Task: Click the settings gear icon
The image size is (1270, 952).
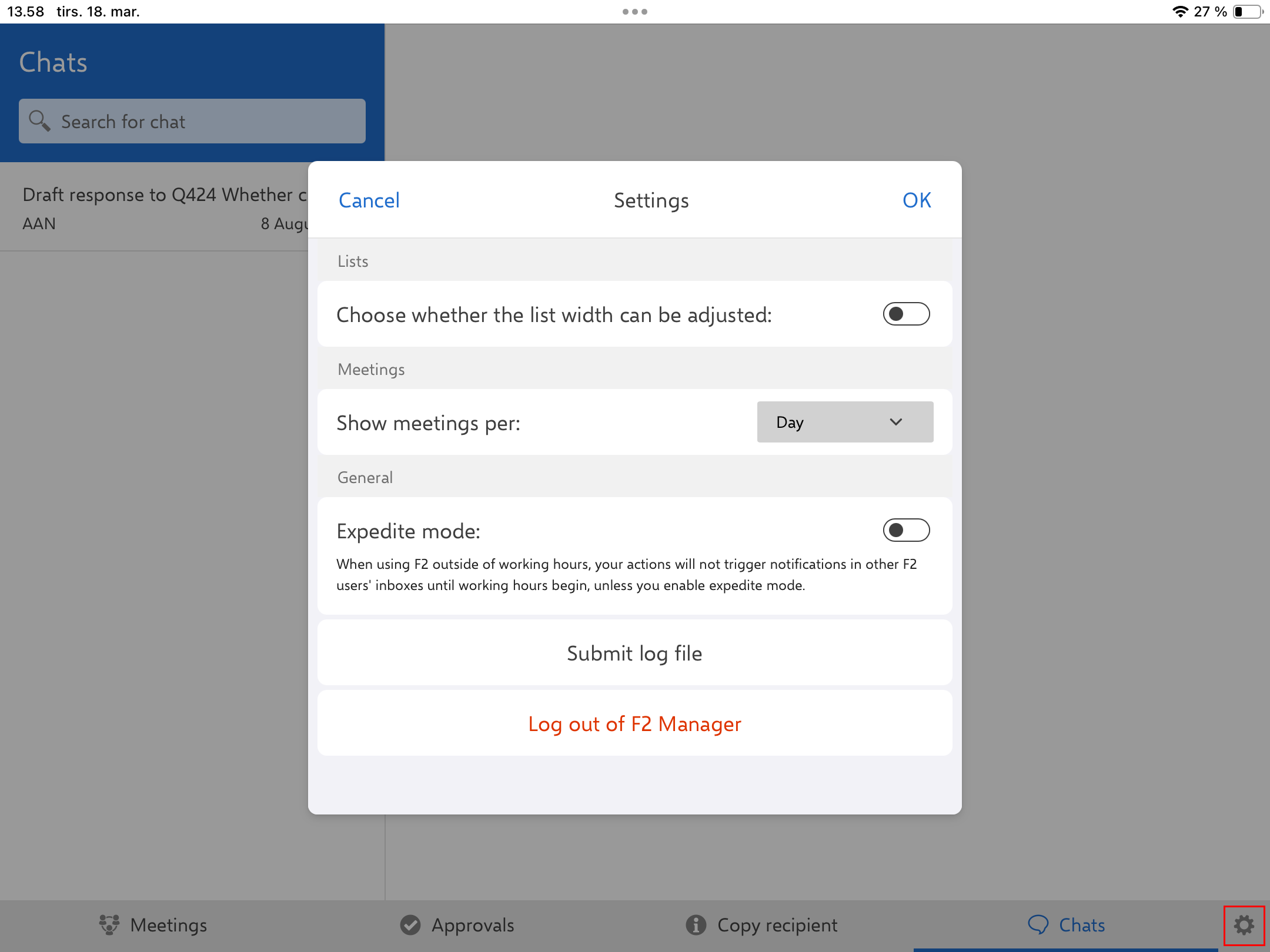Action: [1244, 925]
